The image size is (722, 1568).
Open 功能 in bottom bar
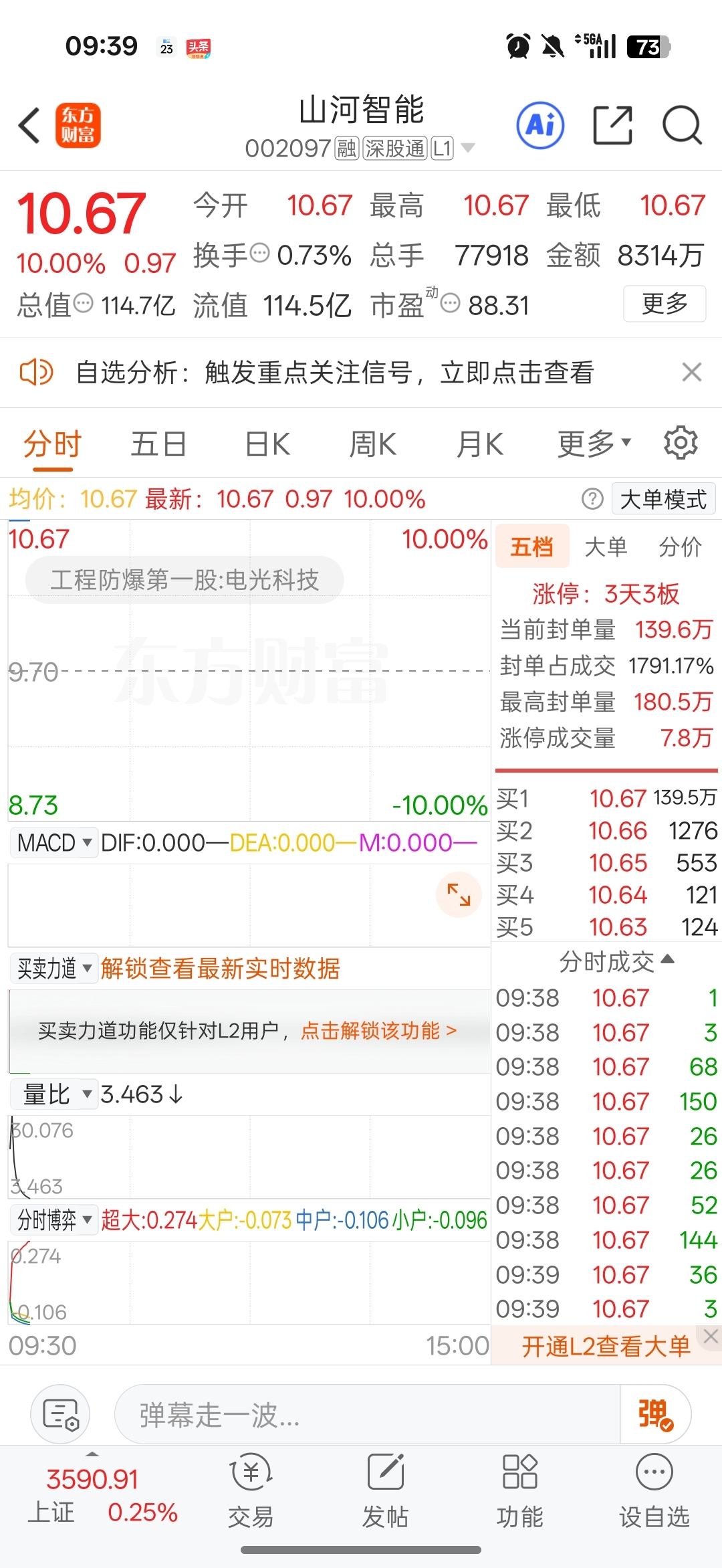(x=519, y=1491)
